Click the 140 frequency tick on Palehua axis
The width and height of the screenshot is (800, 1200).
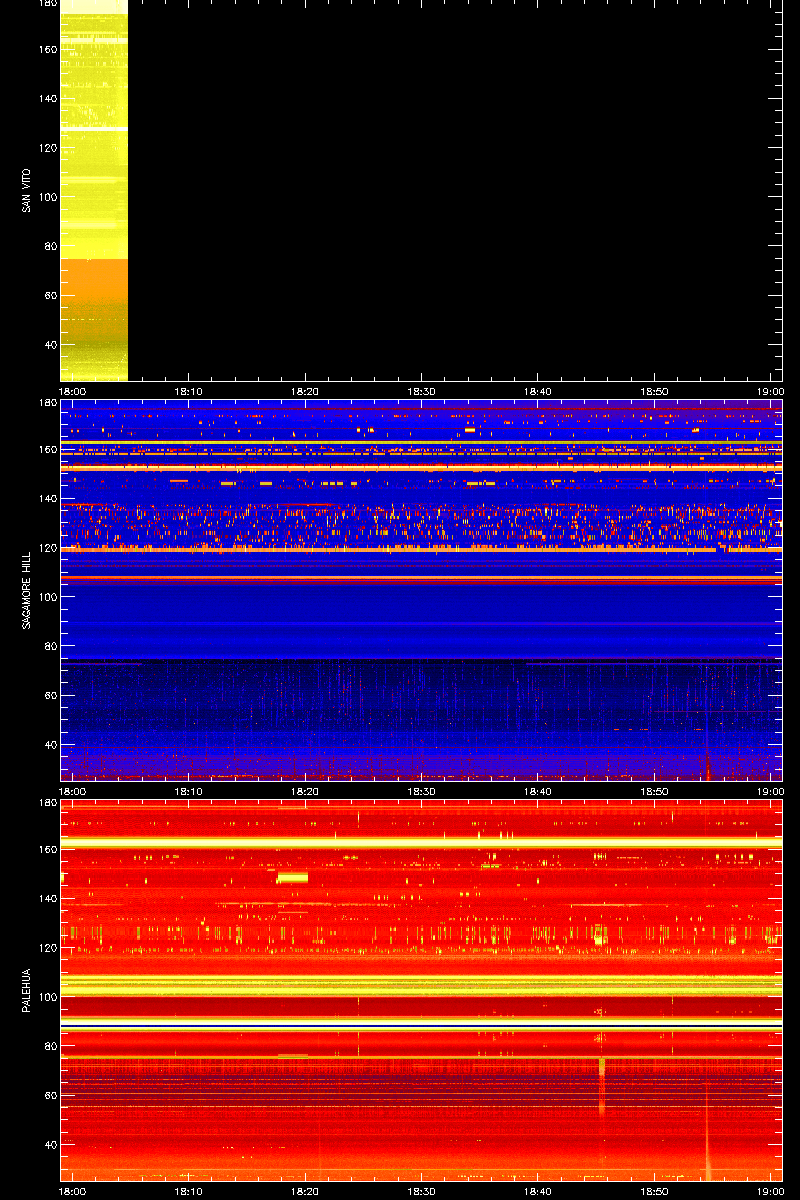click(47, 899)
